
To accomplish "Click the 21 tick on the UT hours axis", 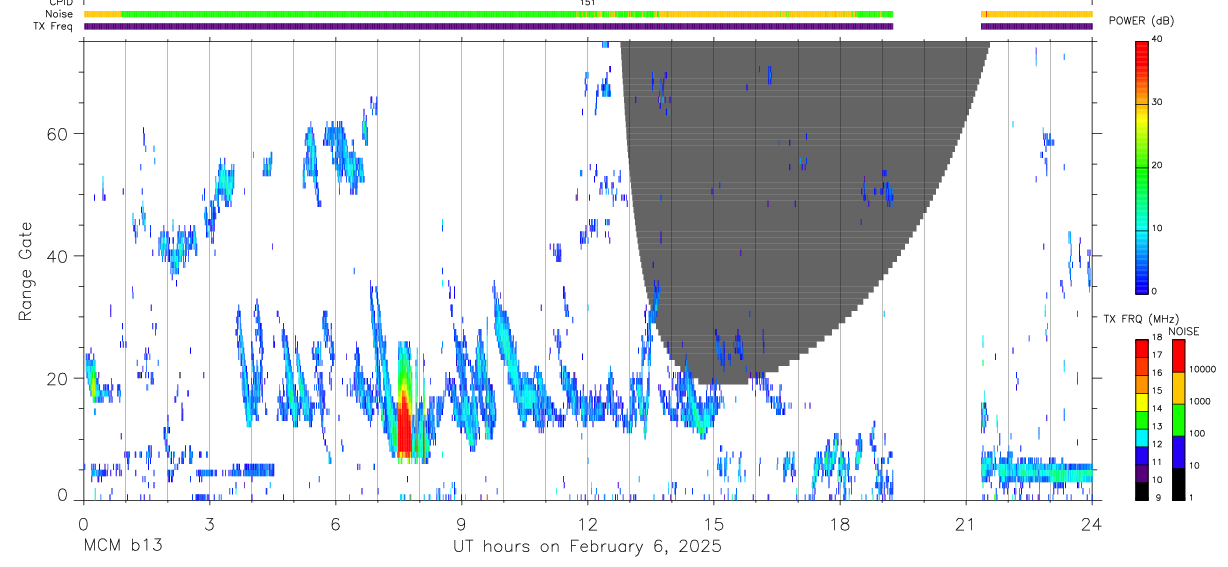I will coord(966,523).
